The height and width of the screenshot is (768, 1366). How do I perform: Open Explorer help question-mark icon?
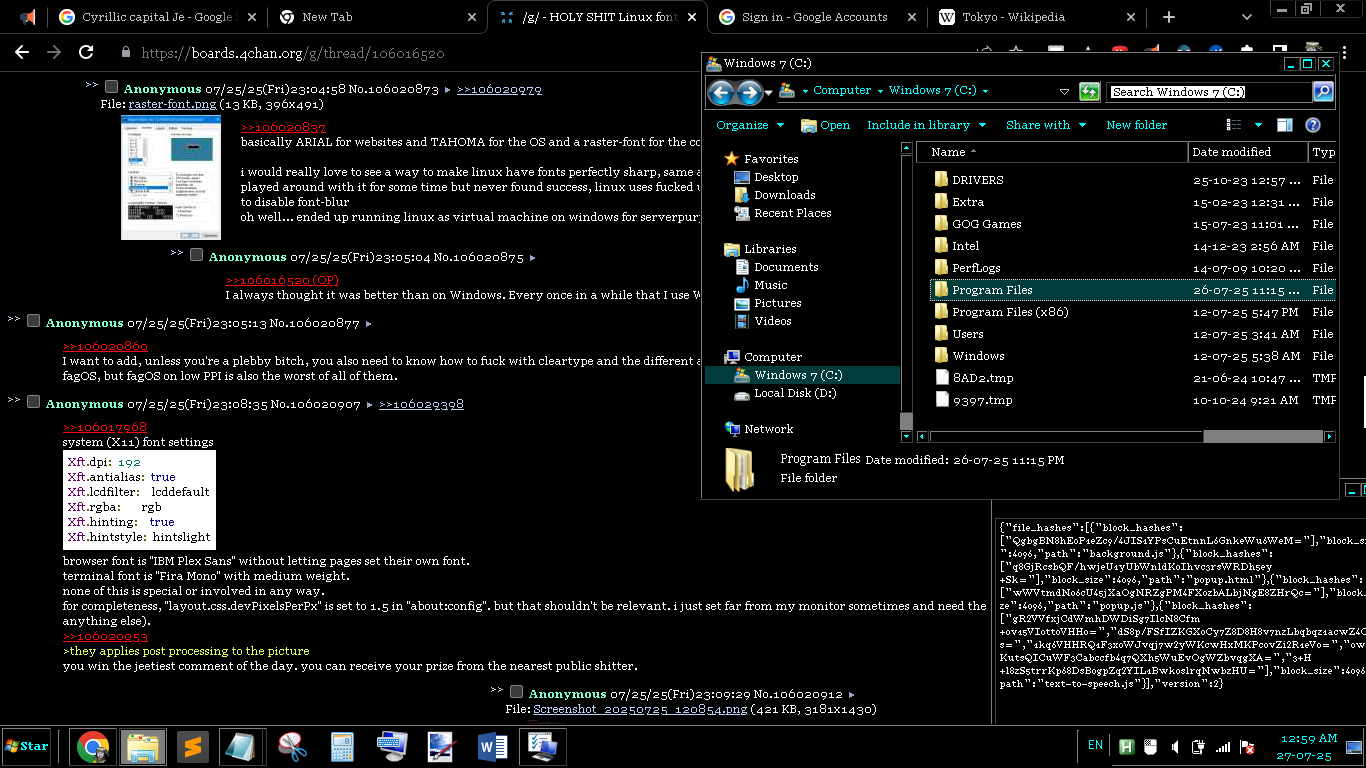coord(1313,125)
